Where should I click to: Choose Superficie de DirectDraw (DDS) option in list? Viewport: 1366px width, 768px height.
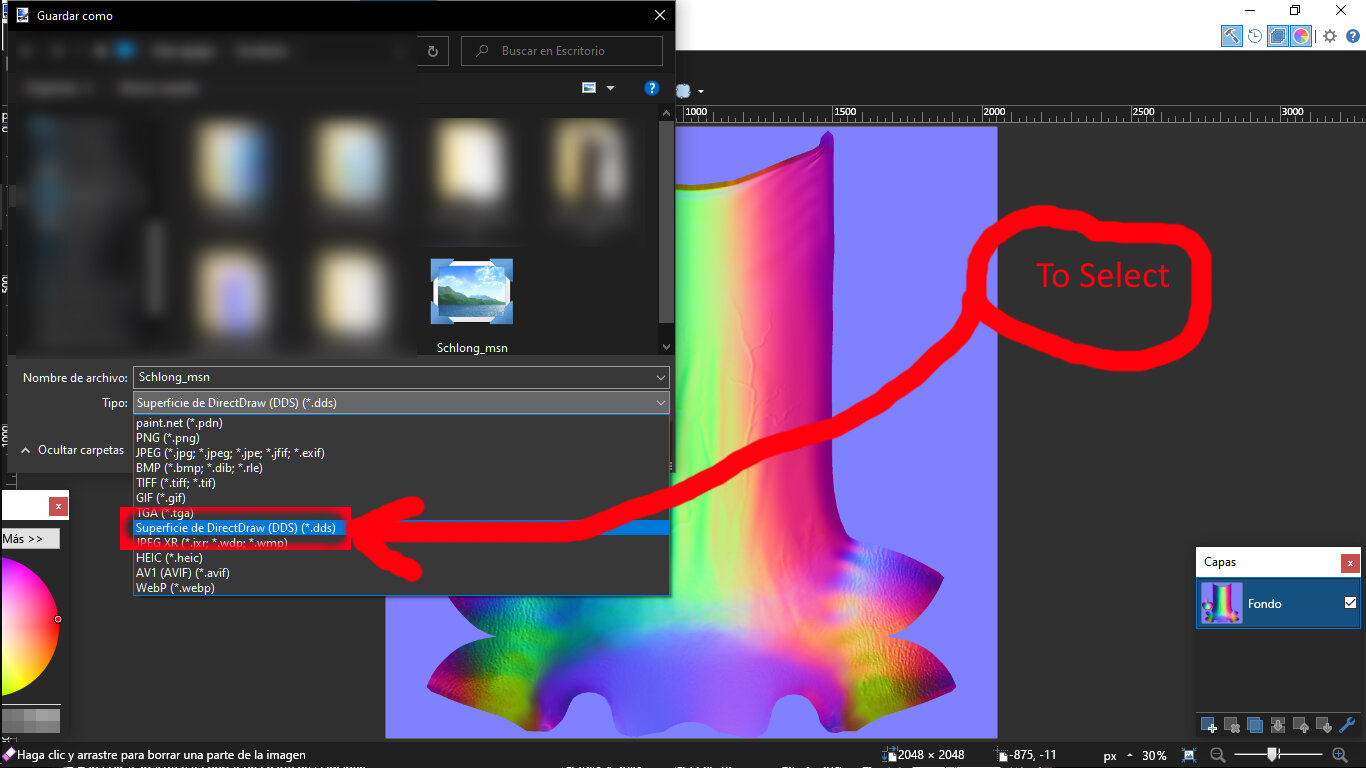click(x=401, y=528)
